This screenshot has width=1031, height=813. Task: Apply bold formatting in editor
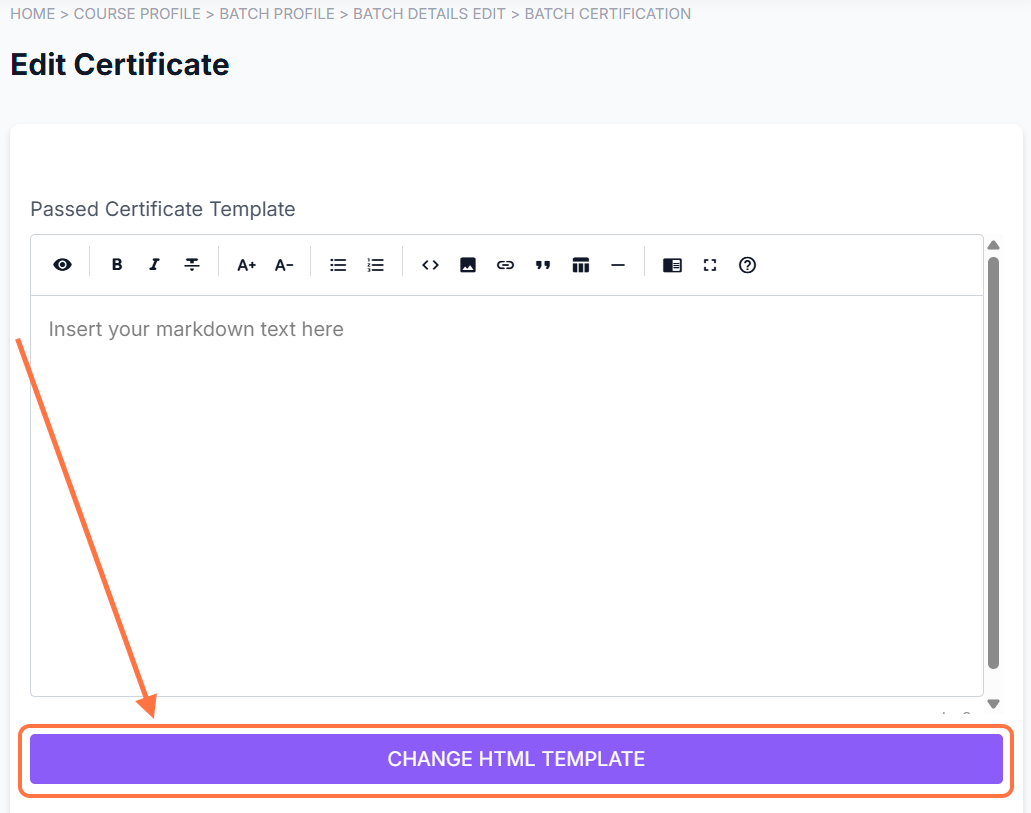[117, 265]
